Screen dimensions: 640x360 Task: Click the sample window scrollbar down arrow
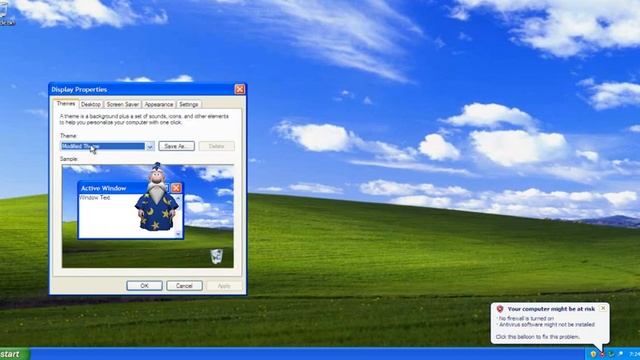pos(178,233)
